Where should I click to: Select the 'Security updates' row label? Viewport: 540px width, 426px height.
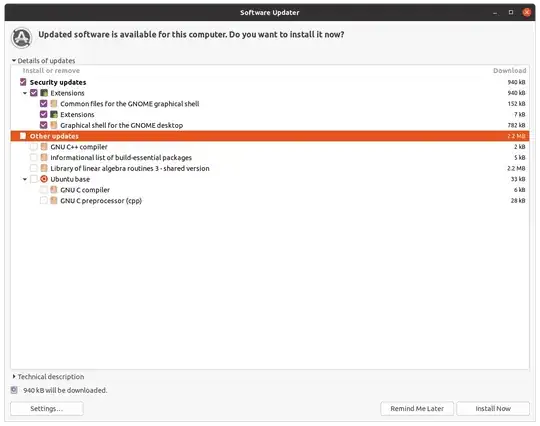pos(58,82)
